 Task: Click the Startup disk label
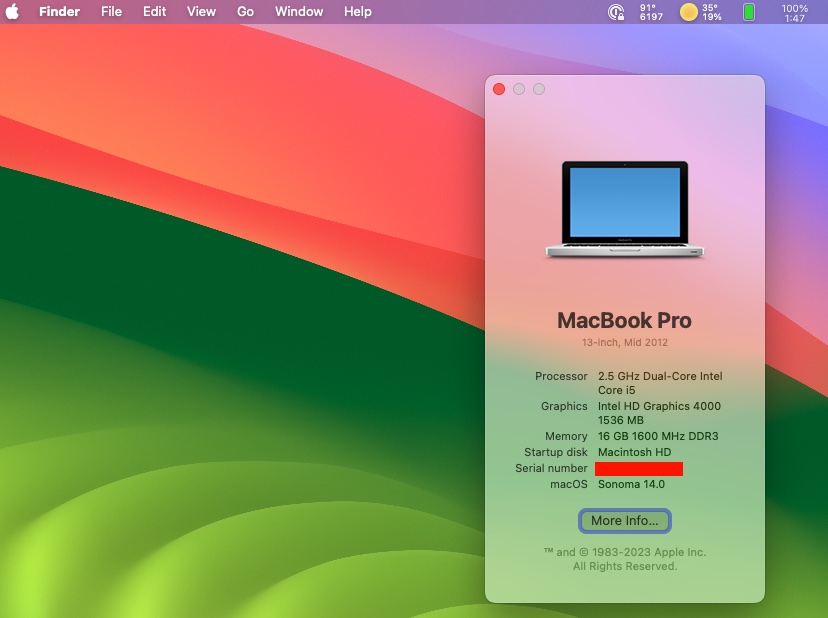tap(556, 452)
